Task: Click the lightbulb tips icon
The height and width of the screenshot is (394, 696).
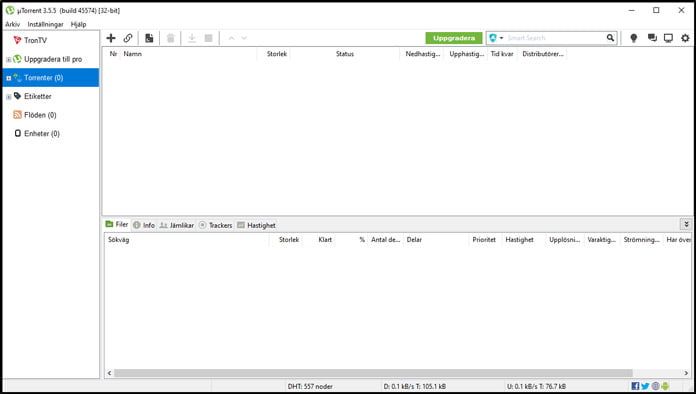Action: tap(634, 38)
